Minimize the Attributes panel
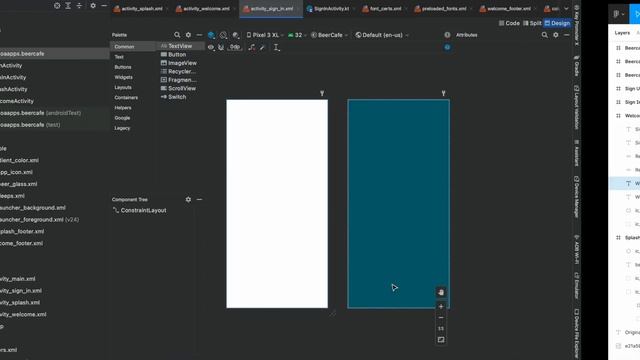640x360 pixels. click(567, 35)
